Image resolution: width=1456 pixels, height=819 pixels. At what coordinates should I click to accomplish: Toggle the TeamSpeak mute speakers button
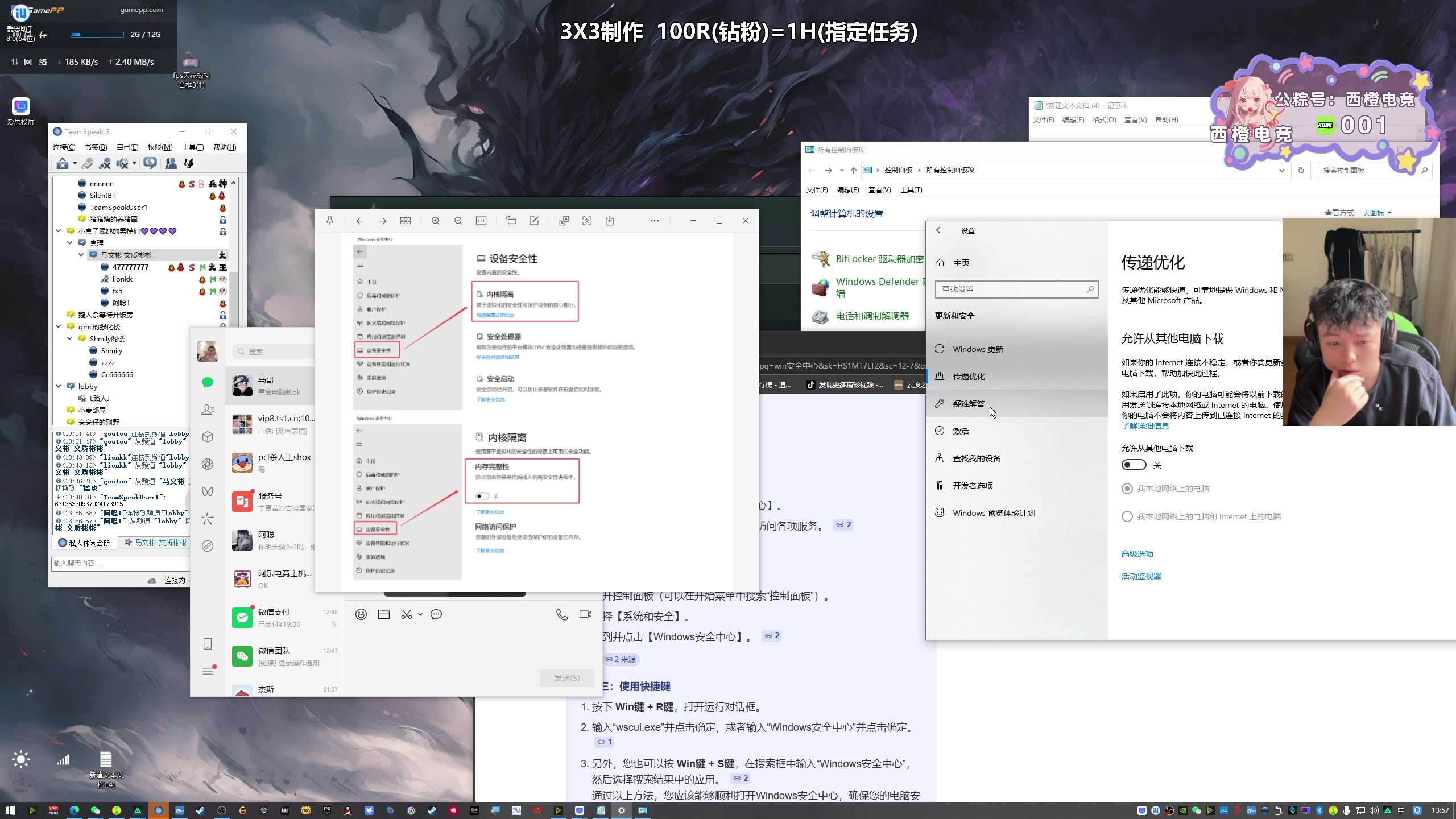click(x=122, y=164)
